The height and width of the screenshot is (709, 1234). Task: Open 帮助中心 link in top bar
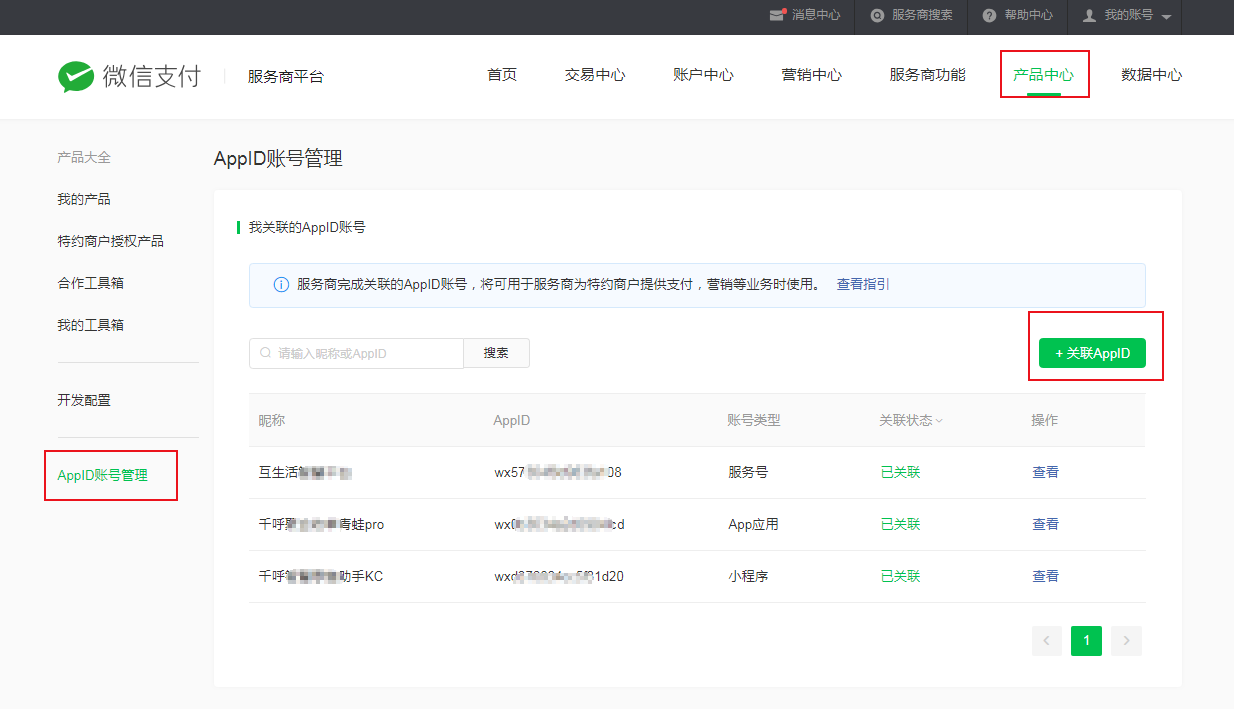pyautogui.click(x=1028, y=15)
